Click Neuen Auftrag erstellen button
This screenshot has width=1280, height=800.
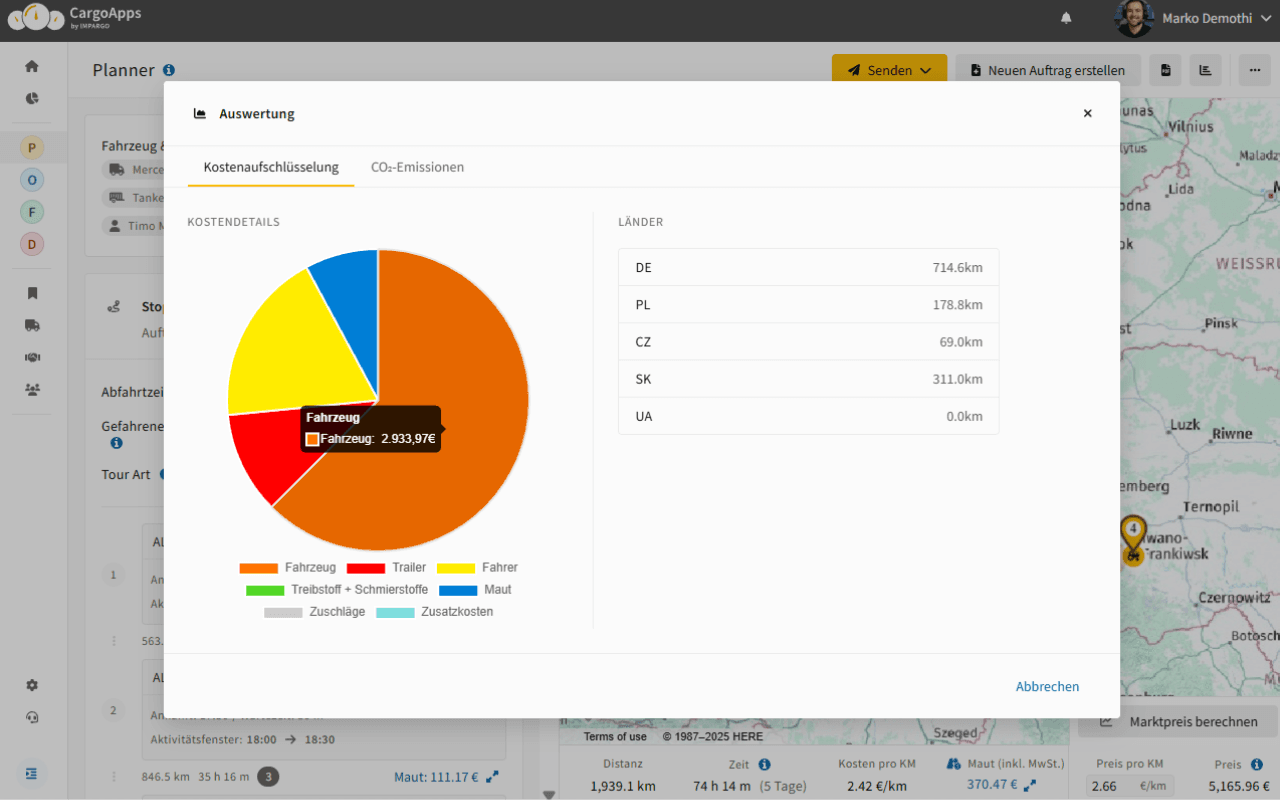pyautogui.click(x=1047, y=70)
